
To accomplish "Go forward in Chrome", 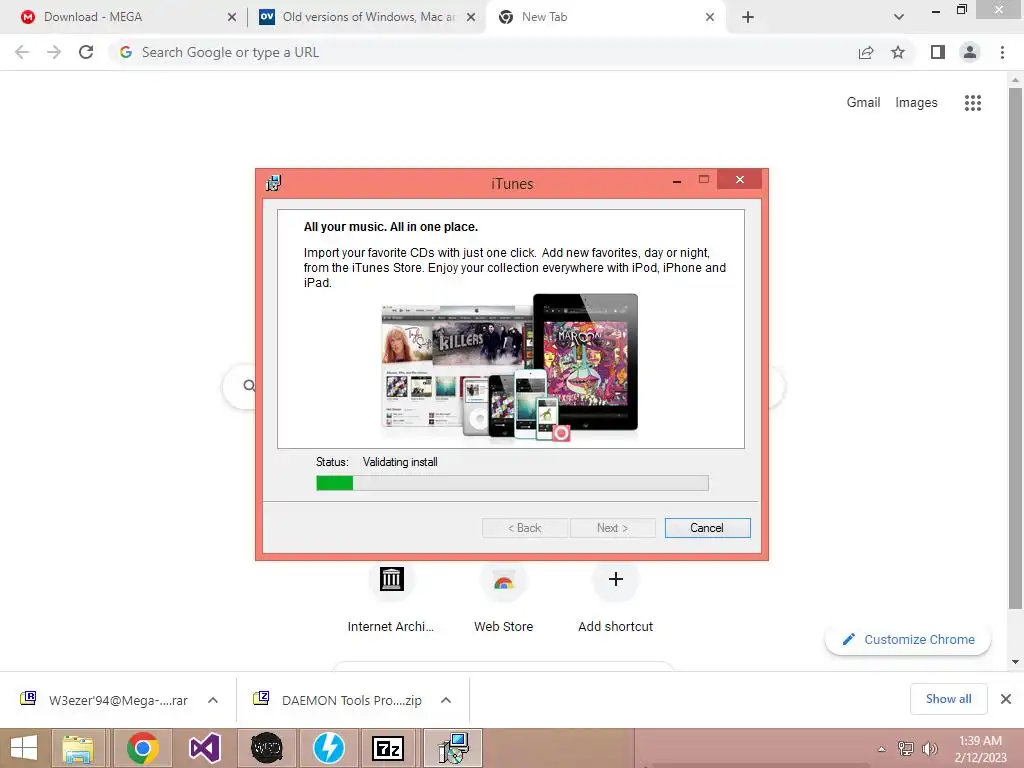I will tap(54, 52).
